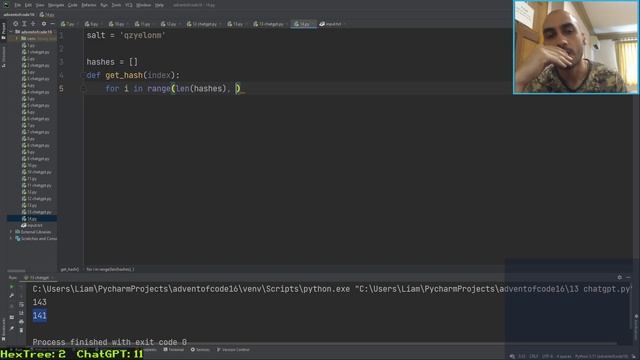Select 14.py in the project tree

32,219
